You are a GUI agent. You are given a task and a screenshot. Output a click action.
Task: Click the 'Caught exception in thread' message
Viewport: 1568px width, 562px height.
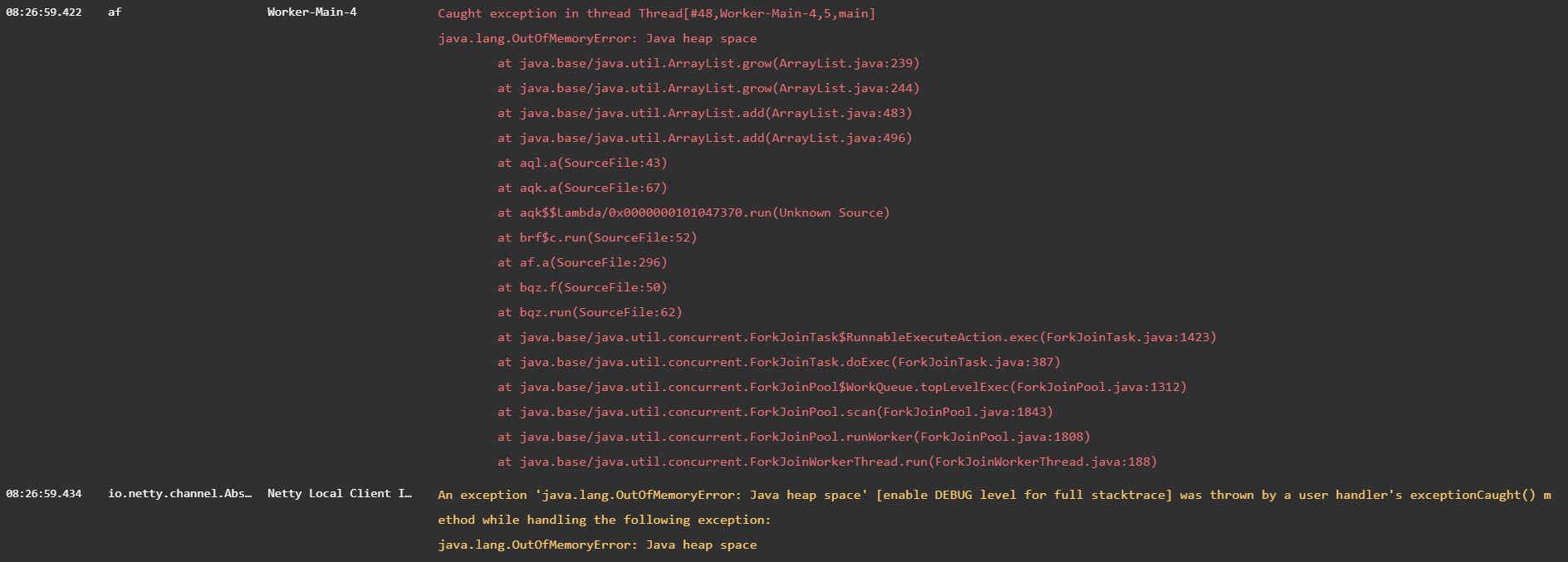[656, 13]
